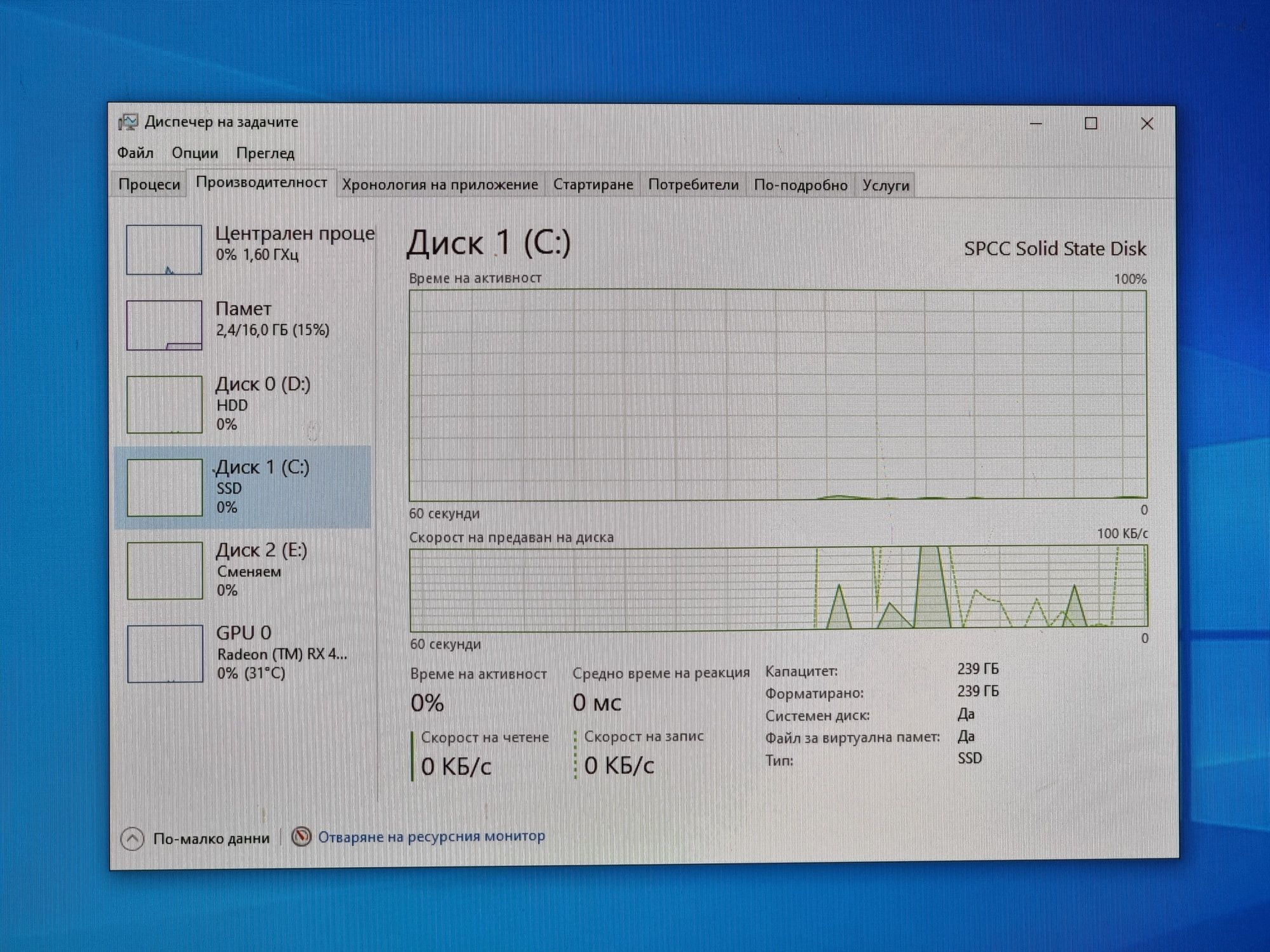Click 'Форматирано:' label

click(814, 693)
